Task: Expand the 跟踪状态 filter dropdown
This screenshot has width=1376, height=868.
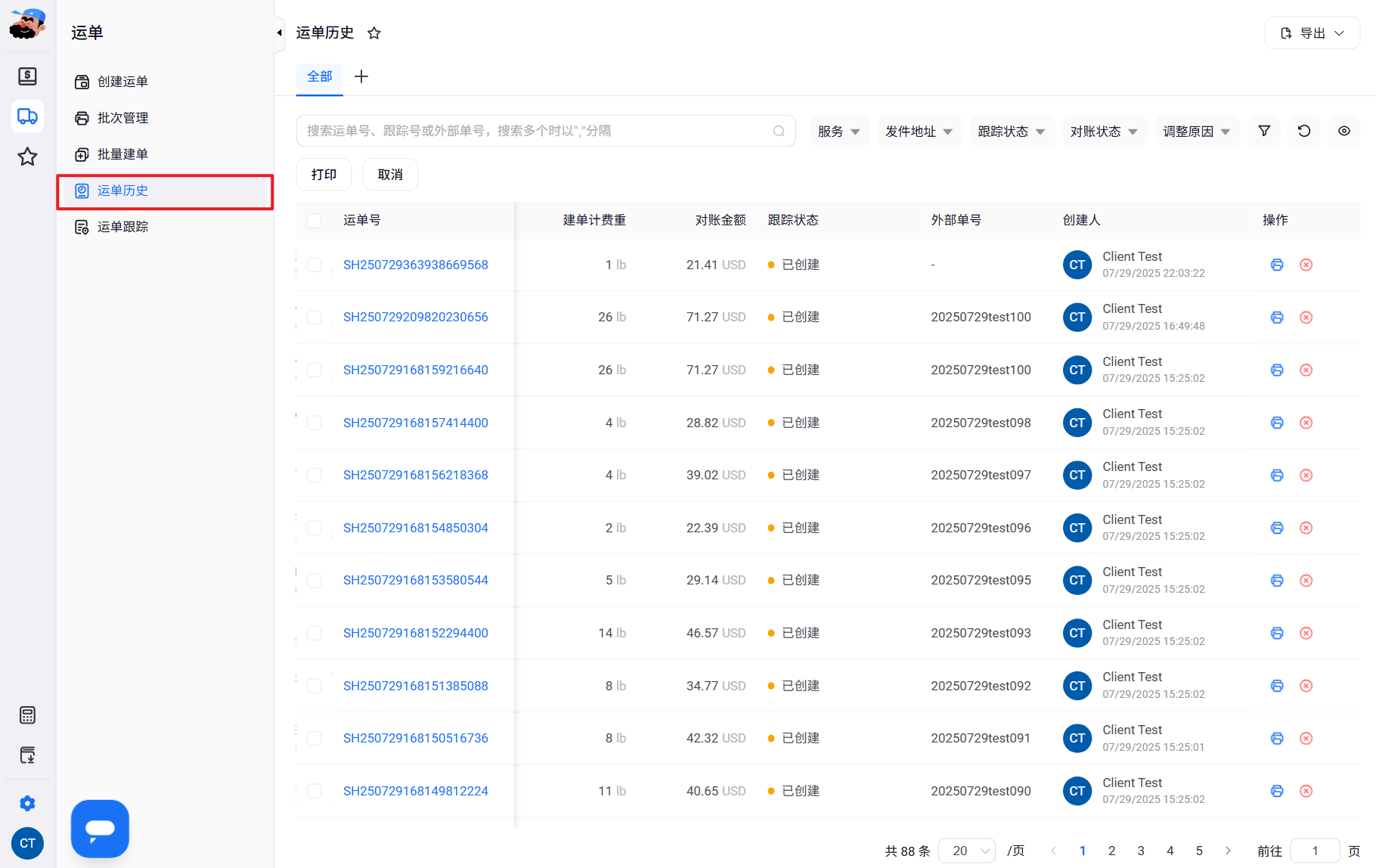Action: [x=1012, y=132]
